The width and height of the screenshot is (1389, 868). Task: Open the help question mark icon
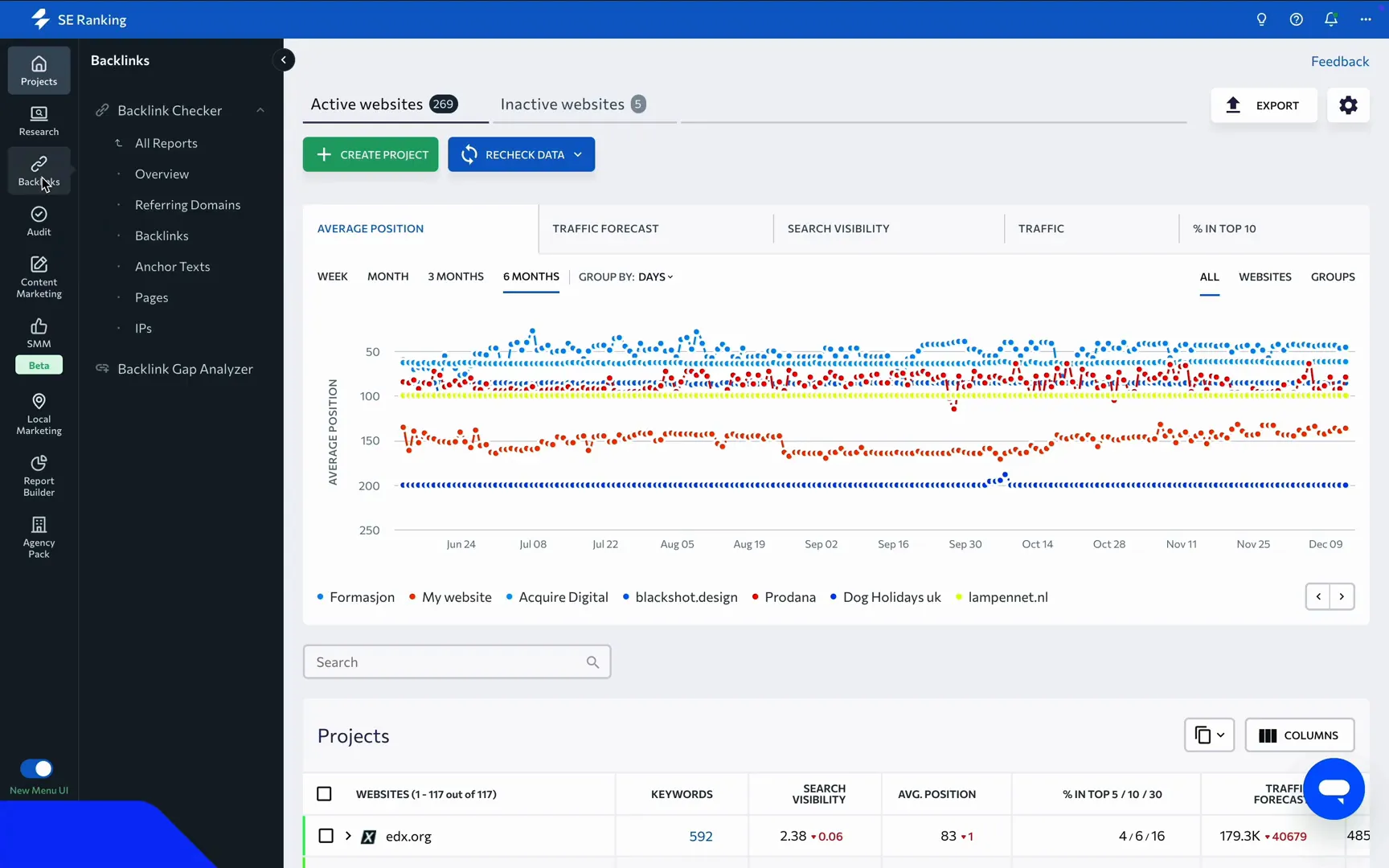[1296, 19]
